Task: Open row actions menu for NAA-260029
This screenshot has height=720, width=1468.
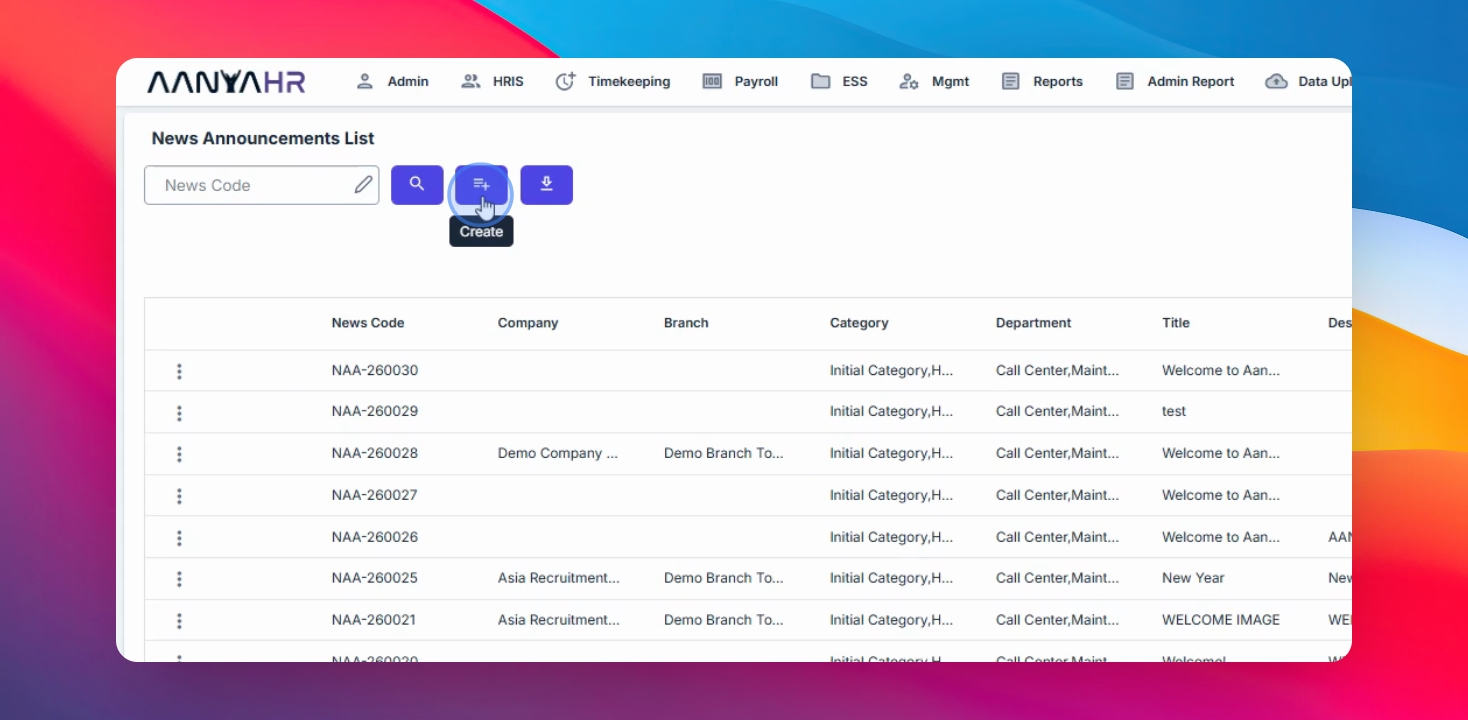Action: [x=179, y=413]
